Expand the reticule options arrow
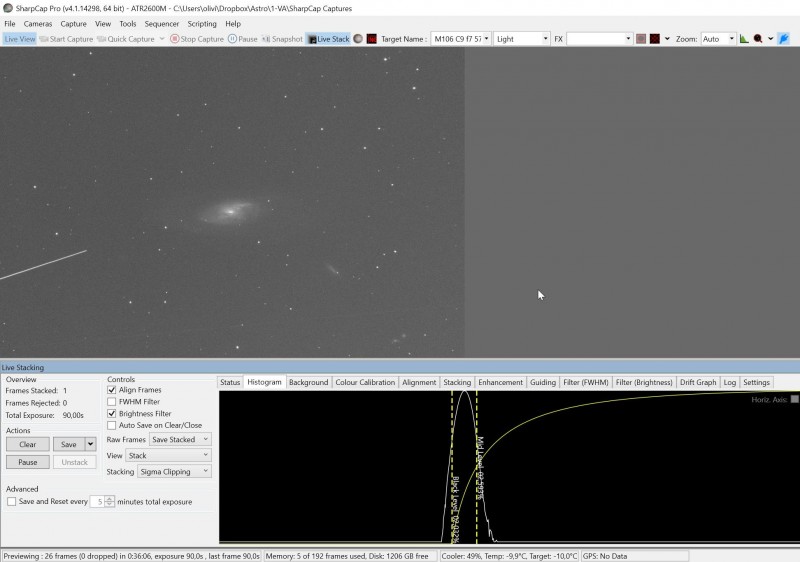Image resolution: width=800 pixels, height=562 pixels. [667, 39]
